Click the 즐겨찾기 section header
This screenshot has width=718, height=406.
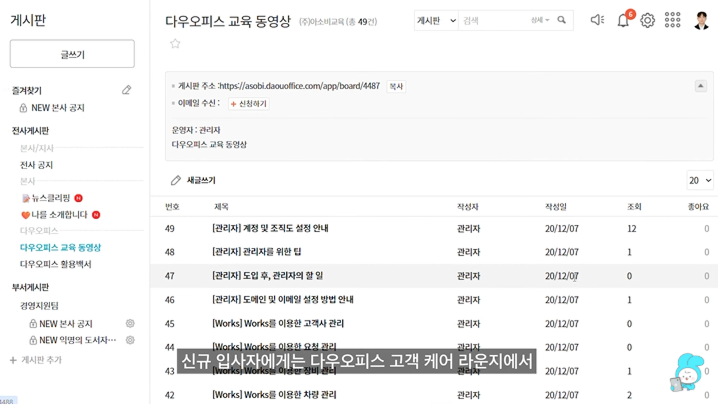[27, 91]
